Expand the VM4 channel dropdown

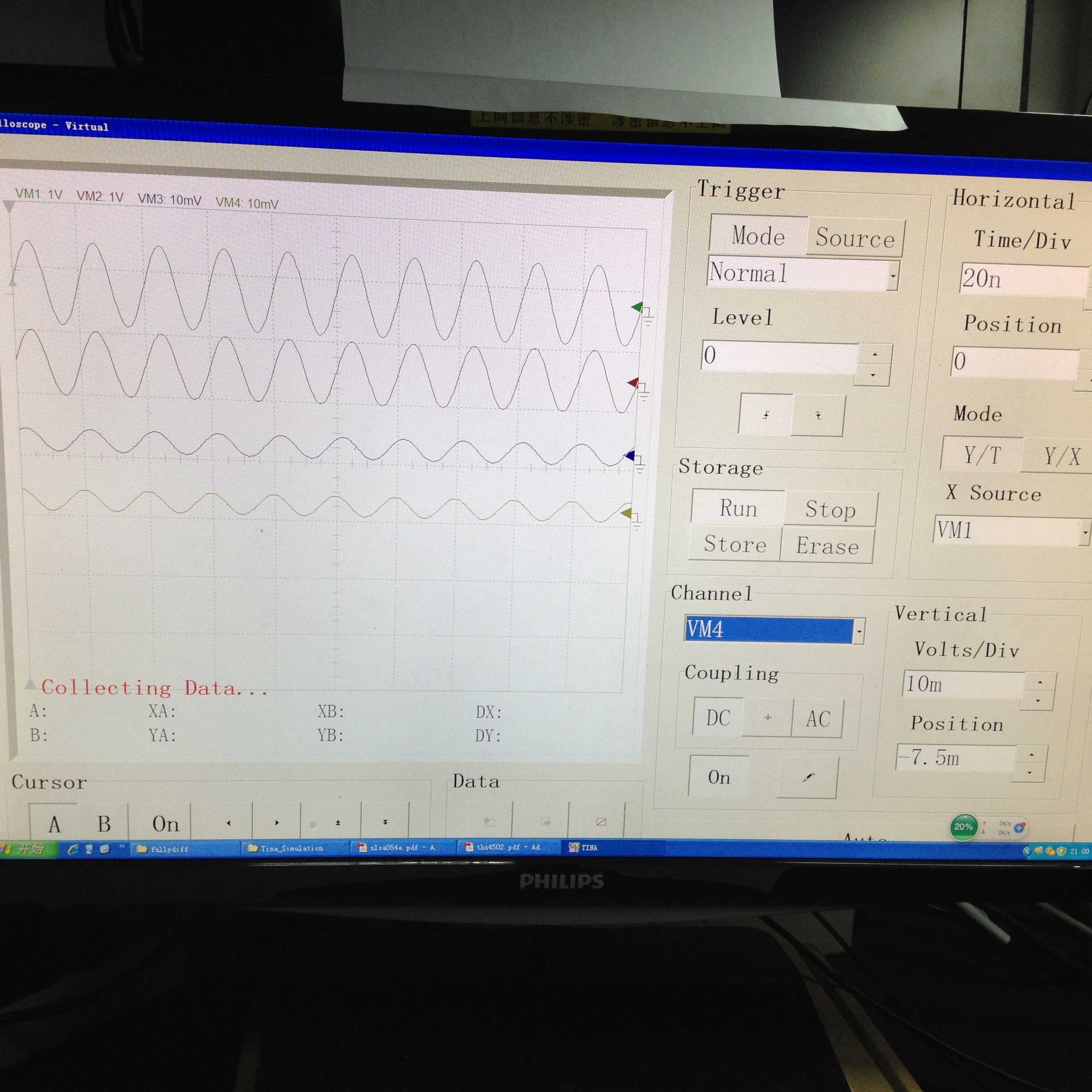[x=859, y=630]
